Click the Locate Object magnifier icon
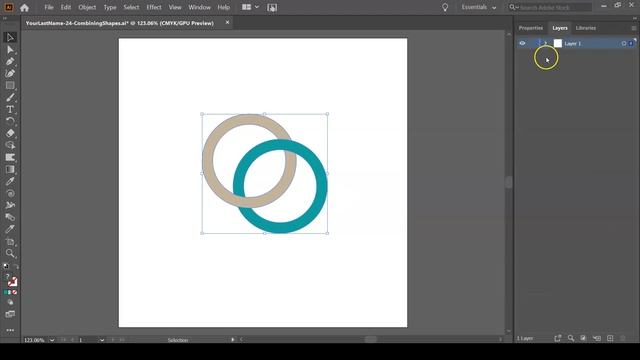 [571, 338]
